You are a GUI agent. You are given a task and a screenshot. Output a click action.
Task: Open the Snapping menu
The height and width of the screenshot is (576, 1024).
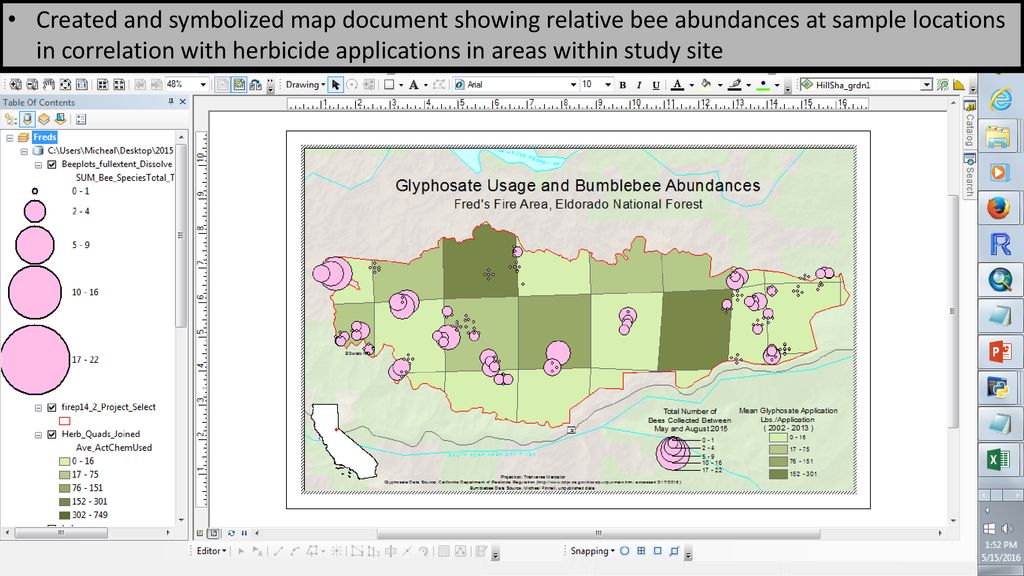592,551
